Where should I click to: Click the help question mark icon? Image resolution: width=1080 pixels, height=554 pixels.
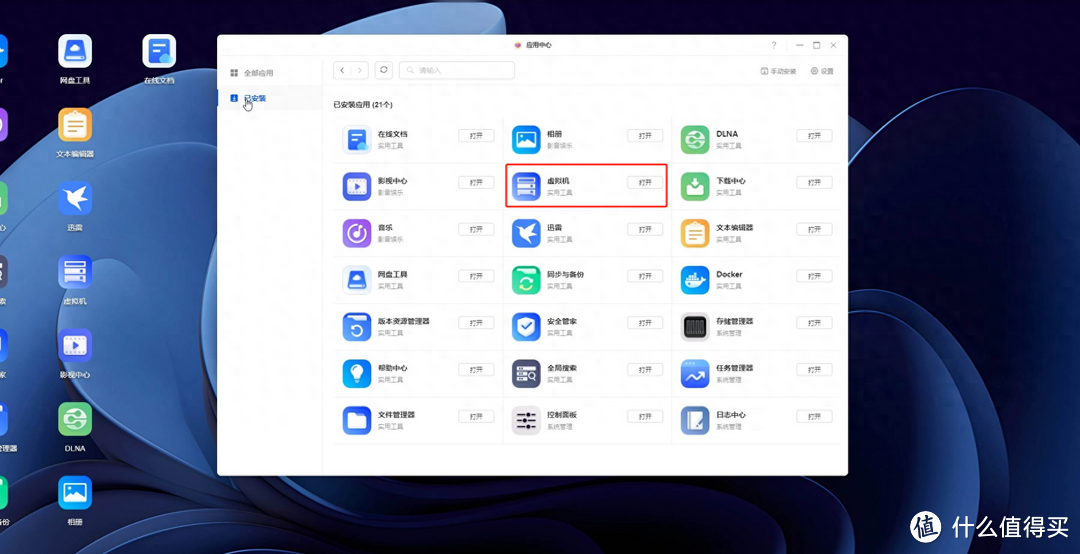click(773, 45)
